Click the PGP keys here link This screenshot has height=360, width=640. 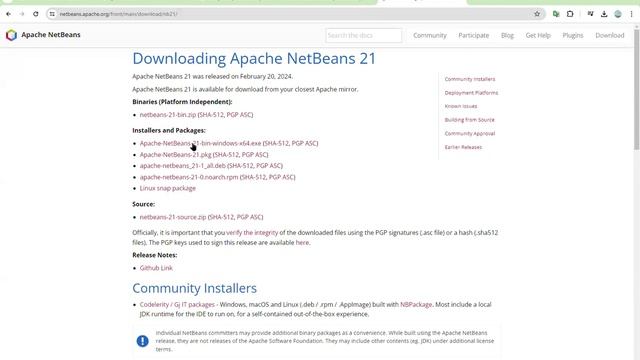coord(302,242)
